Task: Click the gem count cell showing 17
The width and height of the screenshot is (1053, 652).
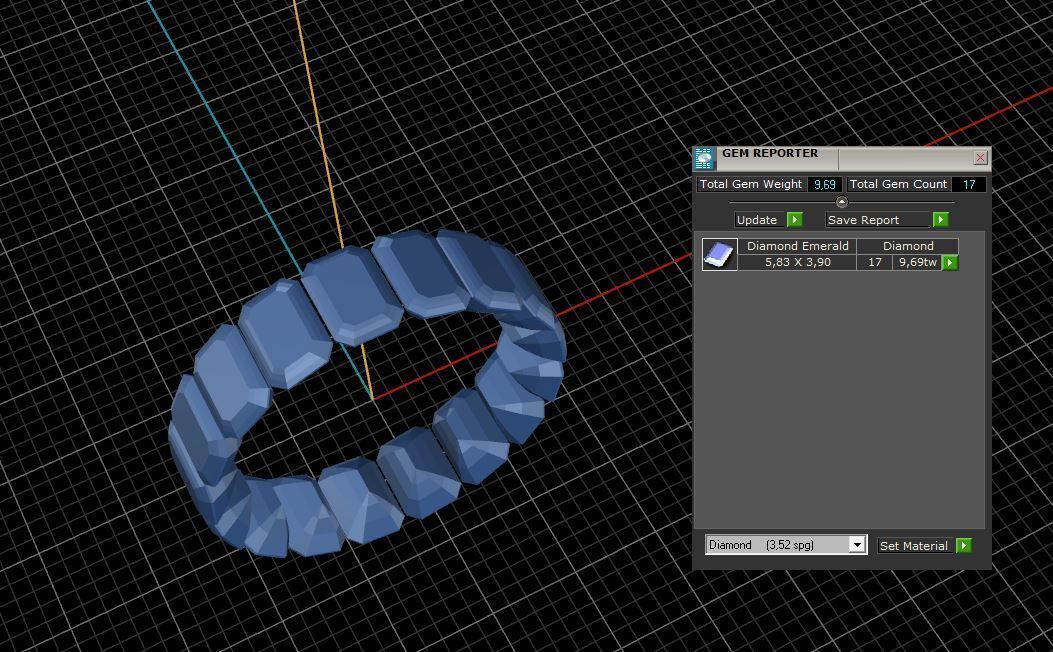Action: pos(874,263)
